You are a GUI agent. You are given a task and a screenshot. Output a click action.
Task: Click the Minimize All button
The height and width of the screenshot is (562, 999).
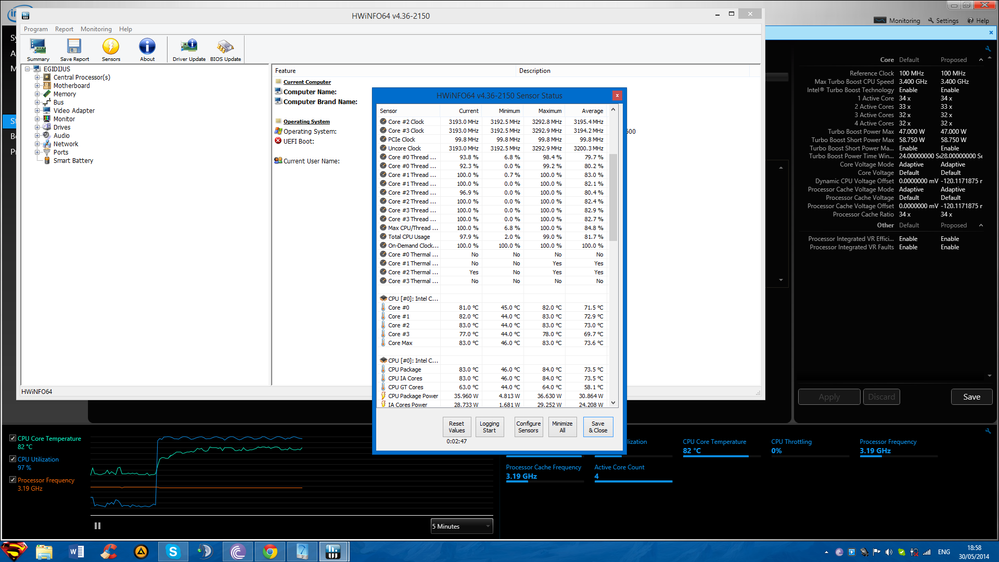pos(562,426)
